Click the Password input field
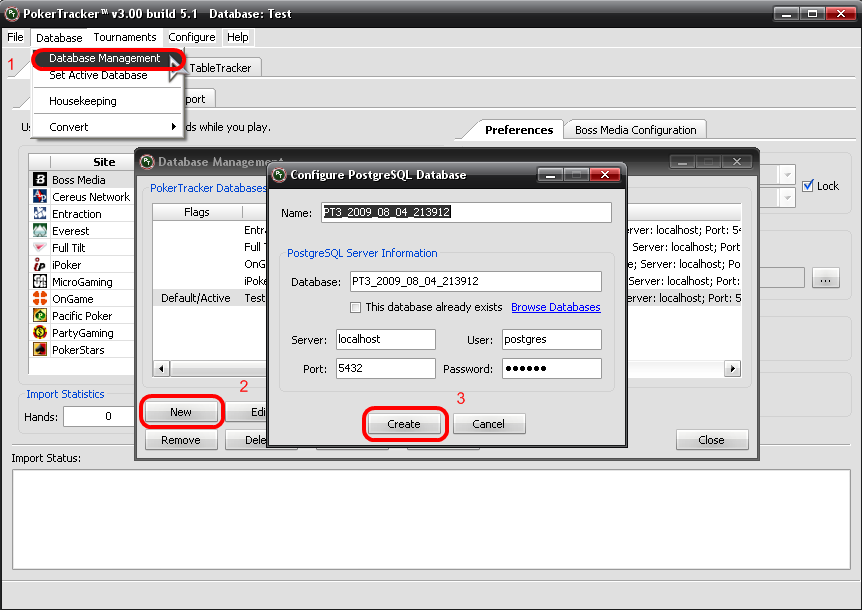 point(552,368)
